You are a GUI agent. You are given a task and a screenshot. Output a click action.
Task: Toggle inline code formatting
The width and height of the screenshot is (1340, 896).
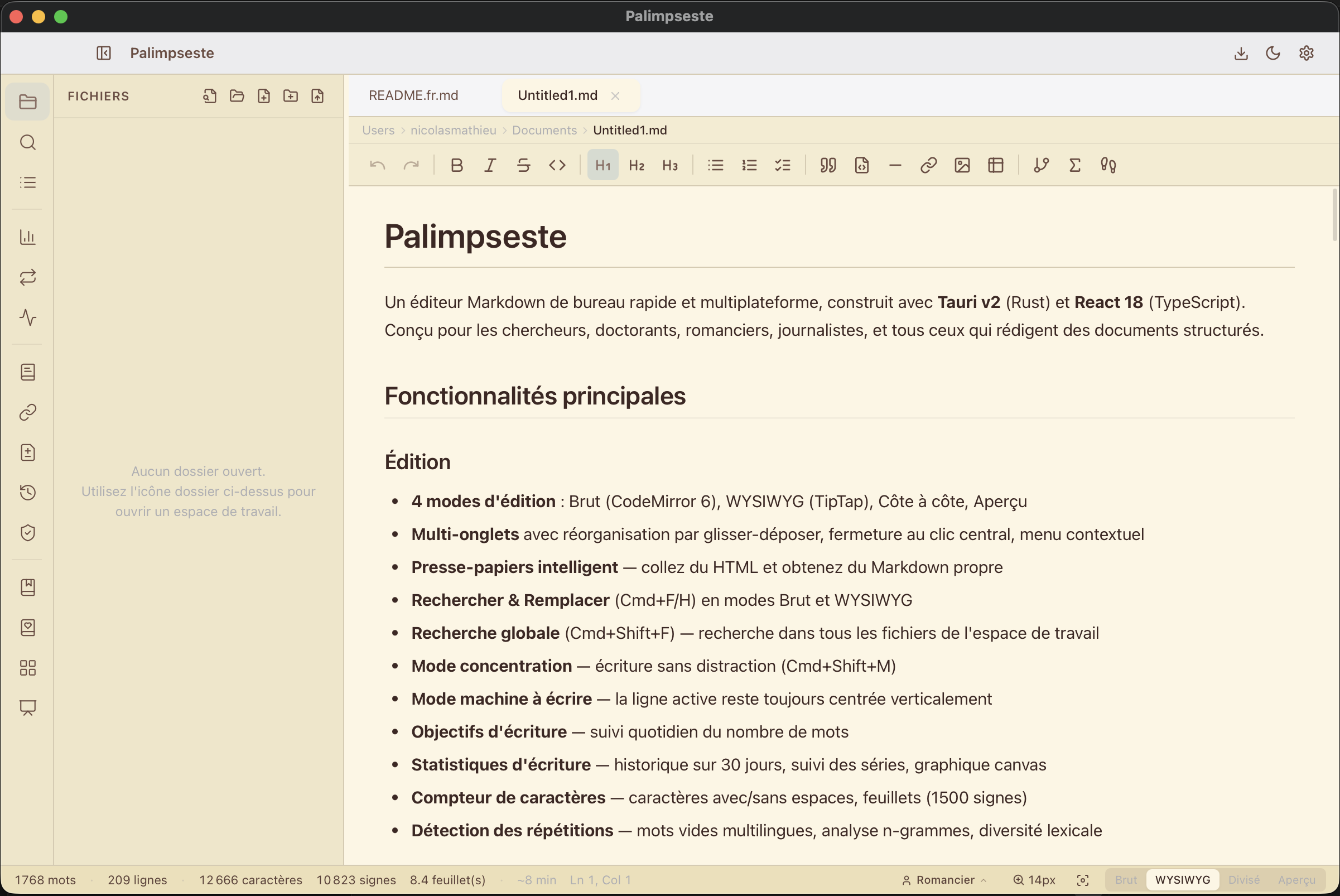tap(557, 165)
